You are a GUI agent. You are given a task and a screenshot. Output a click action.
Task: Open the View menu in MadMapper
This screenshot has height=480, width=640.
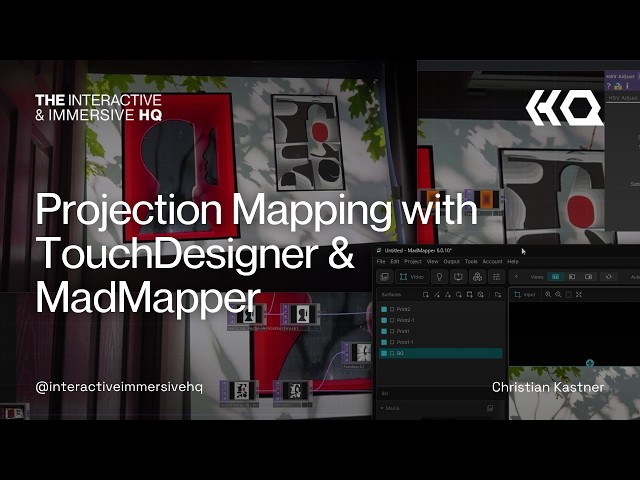432,262
